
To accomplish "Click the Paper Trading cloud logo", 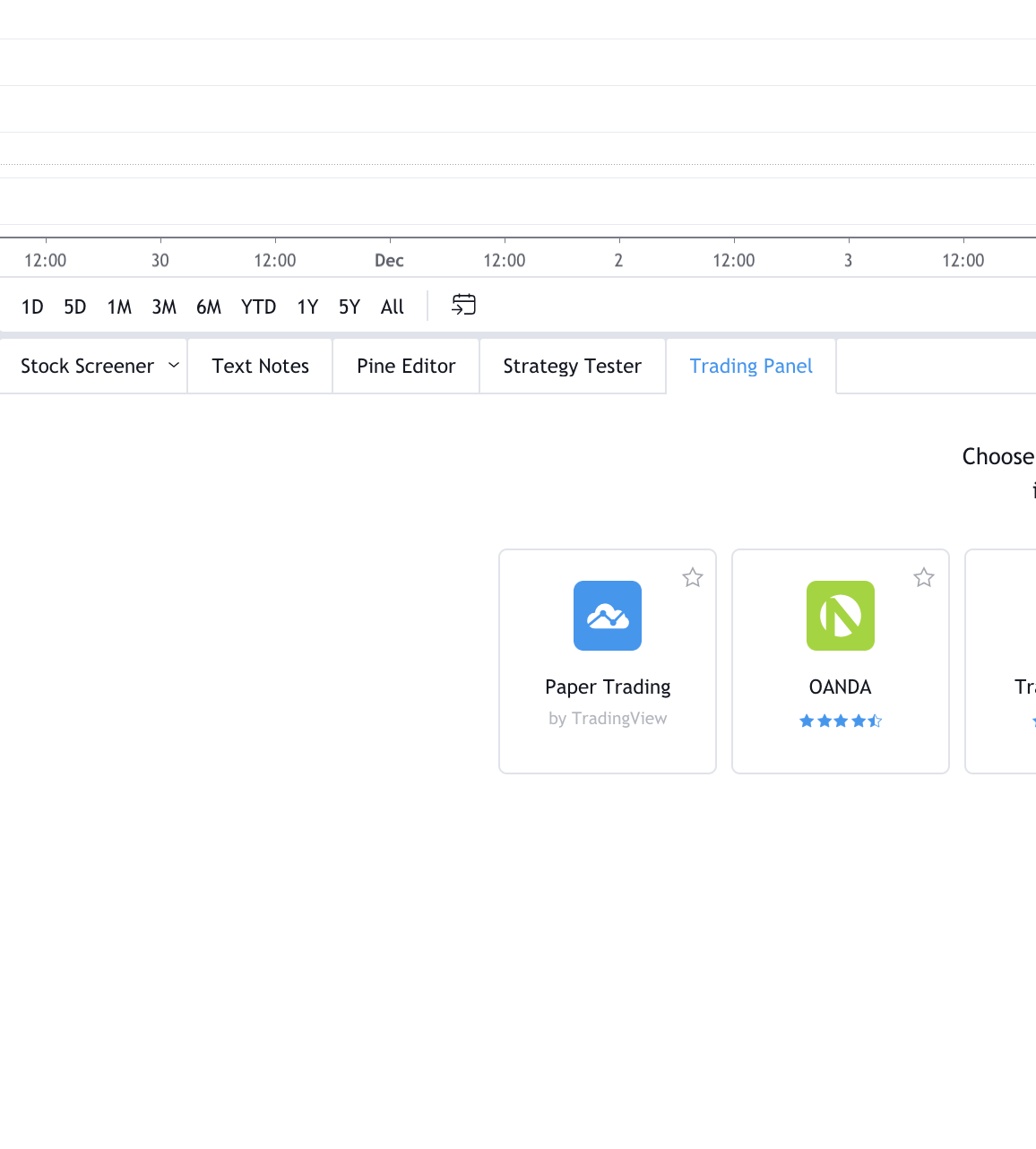I will pyautogui.click(x=608, y=616).
